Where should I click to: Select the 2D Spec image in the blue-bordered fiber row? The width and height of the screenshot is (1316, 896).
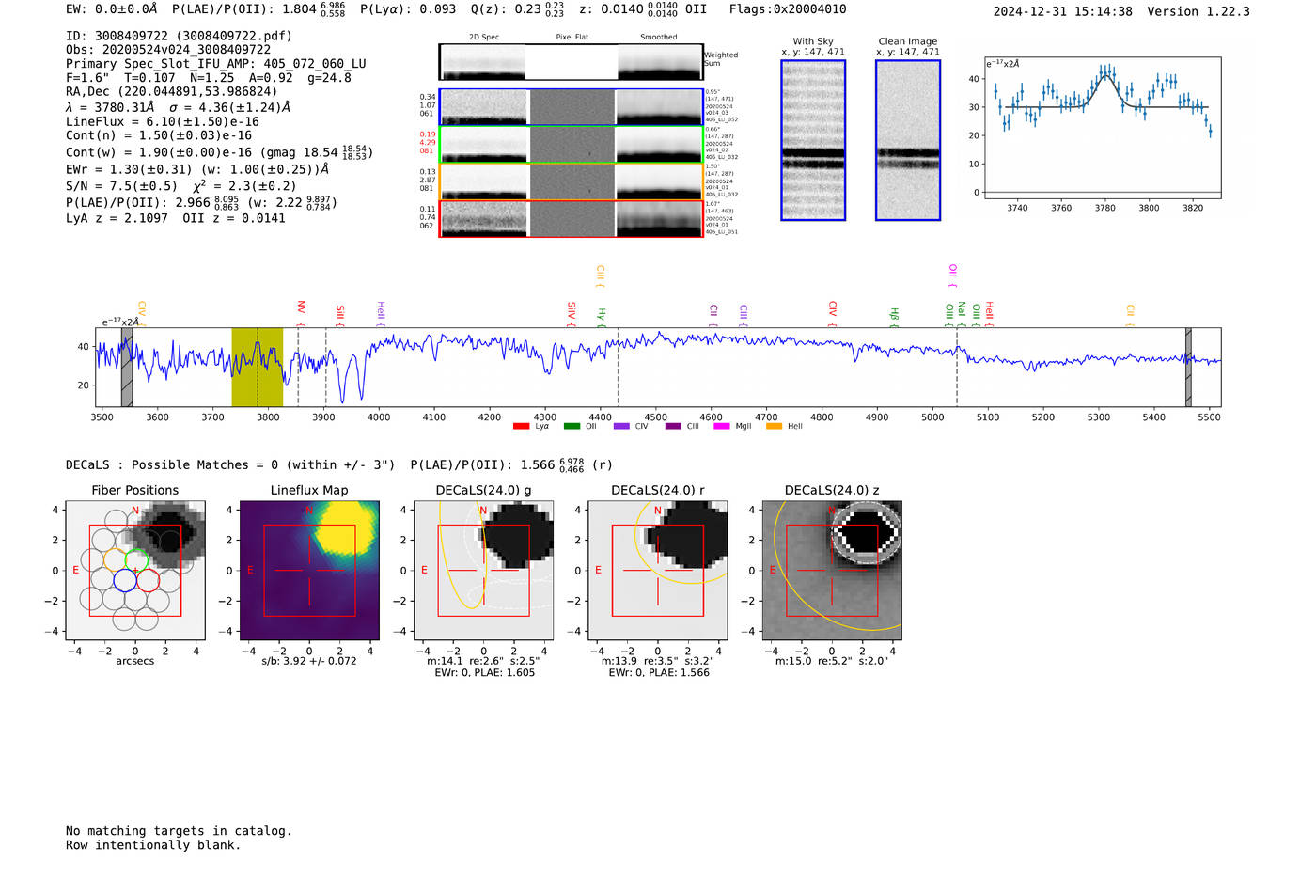(484, 107)
